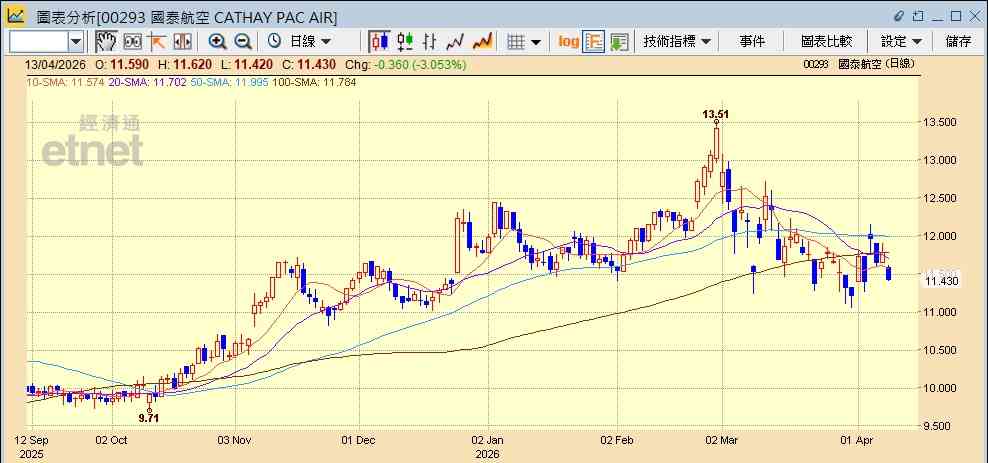Click the 01 Dec date axis label
Viewport: 988px width, 463px height.
tap(359, 440)
